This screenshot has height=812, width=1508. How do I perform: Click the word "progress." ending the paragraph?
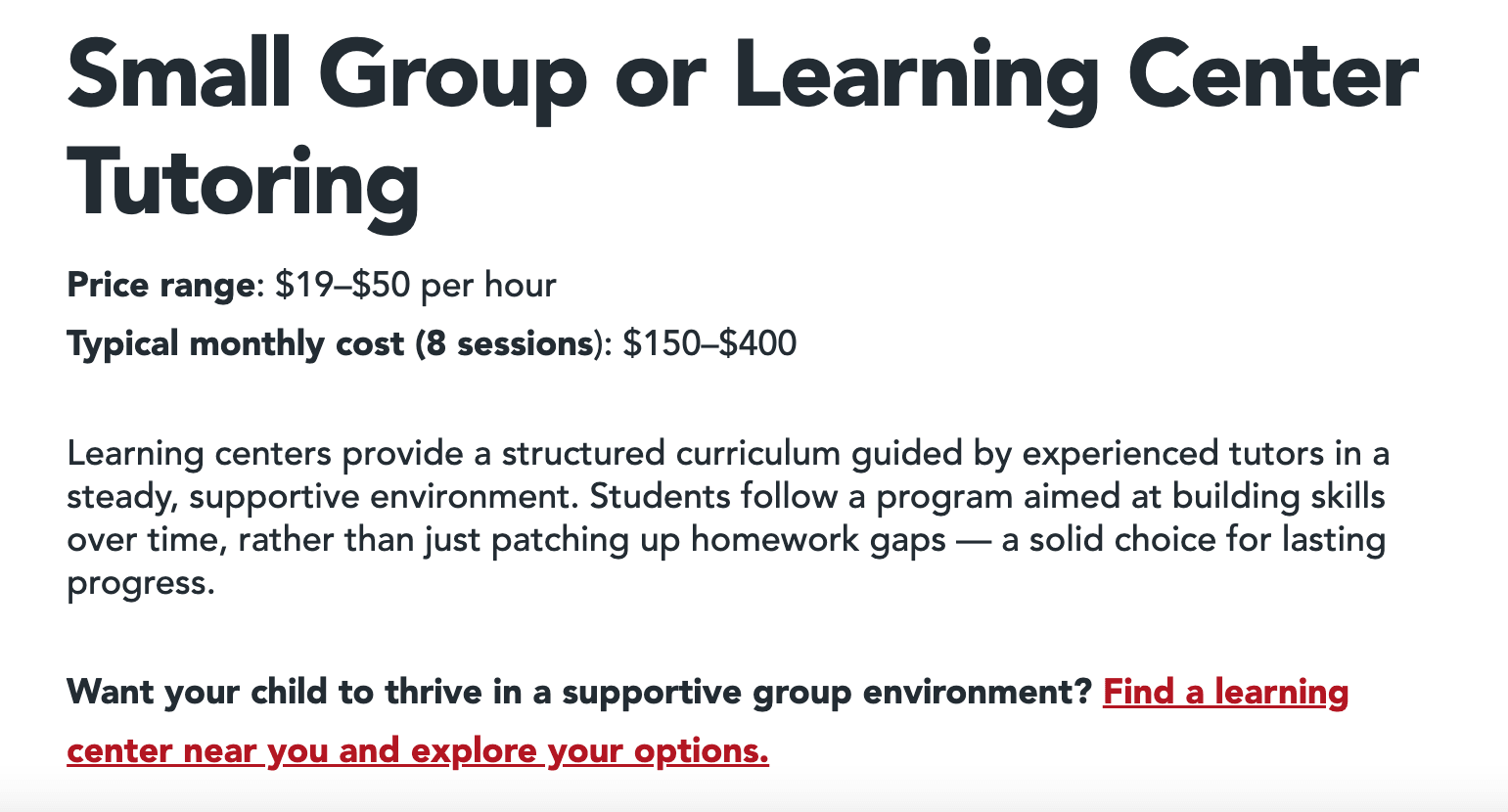tap(141, 583)
